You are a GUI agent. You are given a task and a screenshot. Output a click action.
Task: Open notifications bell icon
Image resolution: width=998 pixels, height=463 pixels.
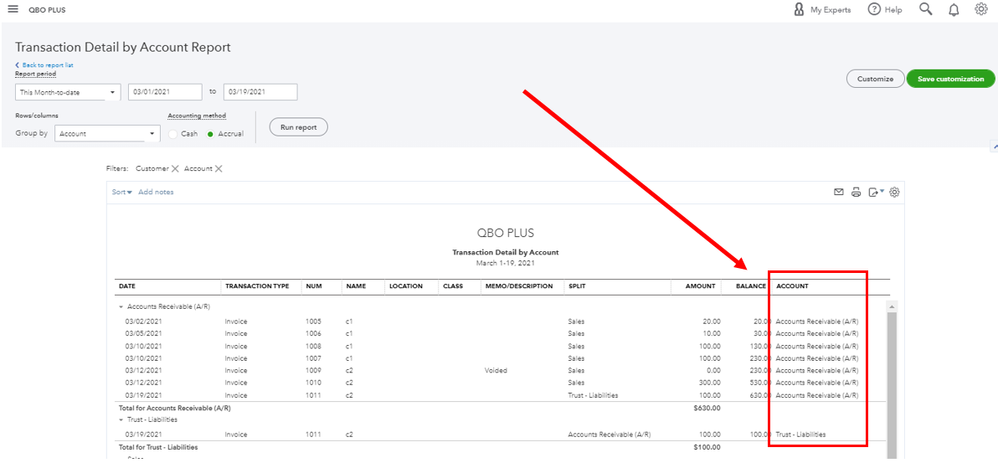point(953,10)
